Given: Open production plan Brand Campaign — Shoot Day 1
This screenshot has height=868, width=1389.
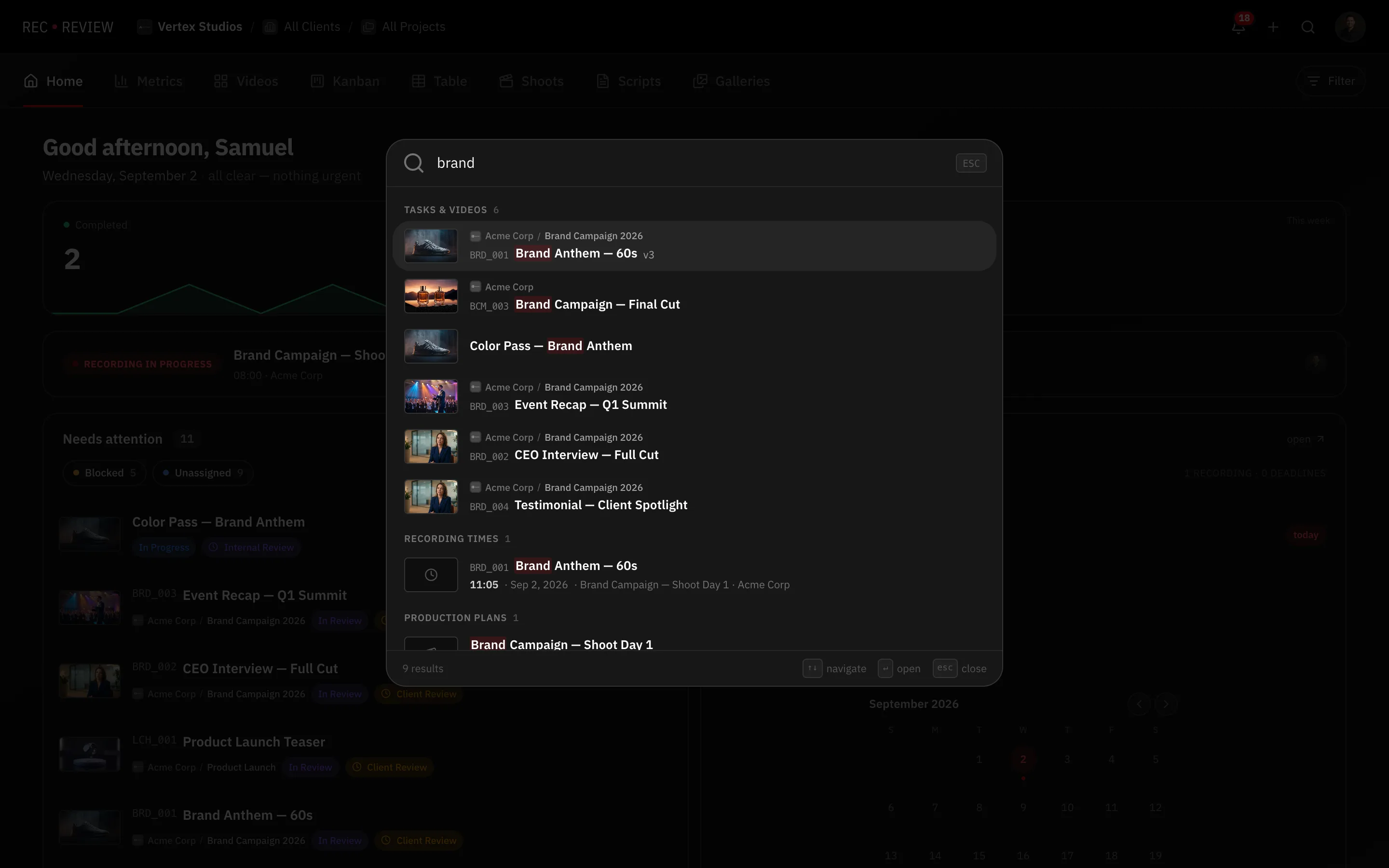Looking at the screenshot, I should pyautogui.click(x=694, y=642).
